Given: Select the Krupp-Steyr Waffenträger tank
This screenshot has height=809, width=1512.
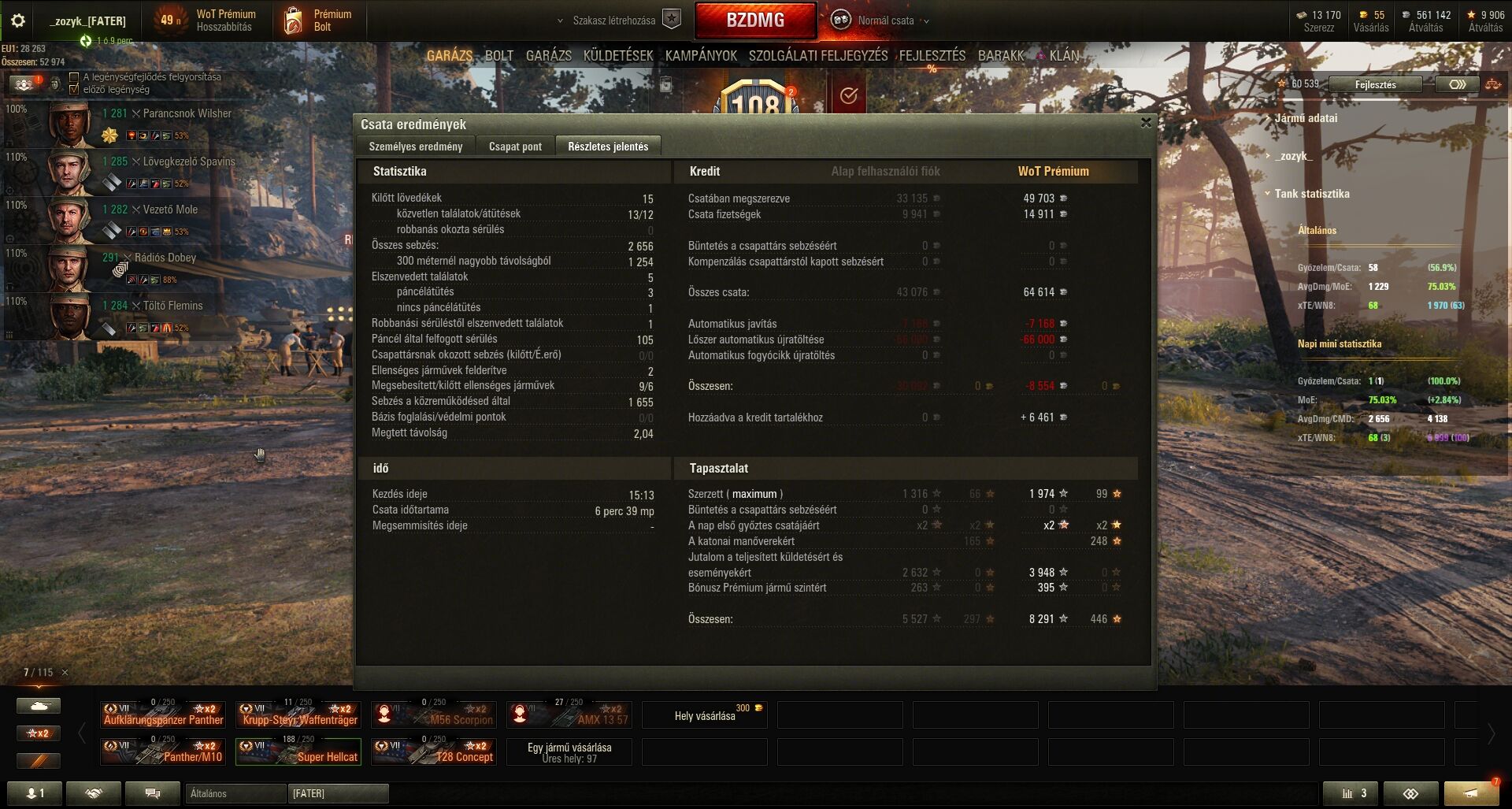Looking at the screenshot, I should tap(298, 714).
